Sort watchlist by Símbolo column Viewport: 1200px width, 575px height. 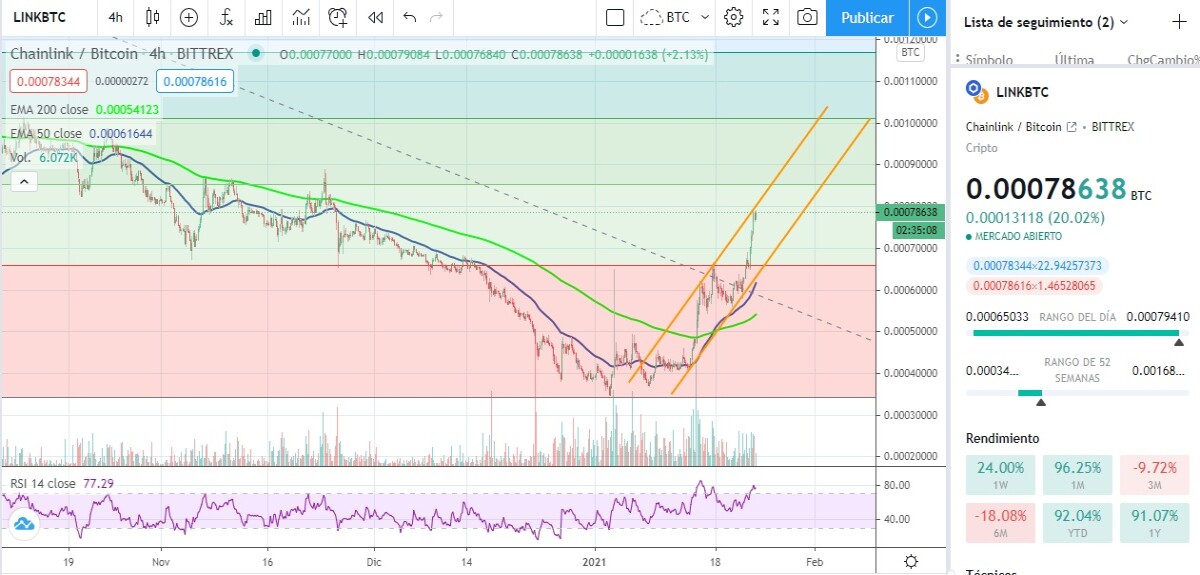click(x=989, y=60)
